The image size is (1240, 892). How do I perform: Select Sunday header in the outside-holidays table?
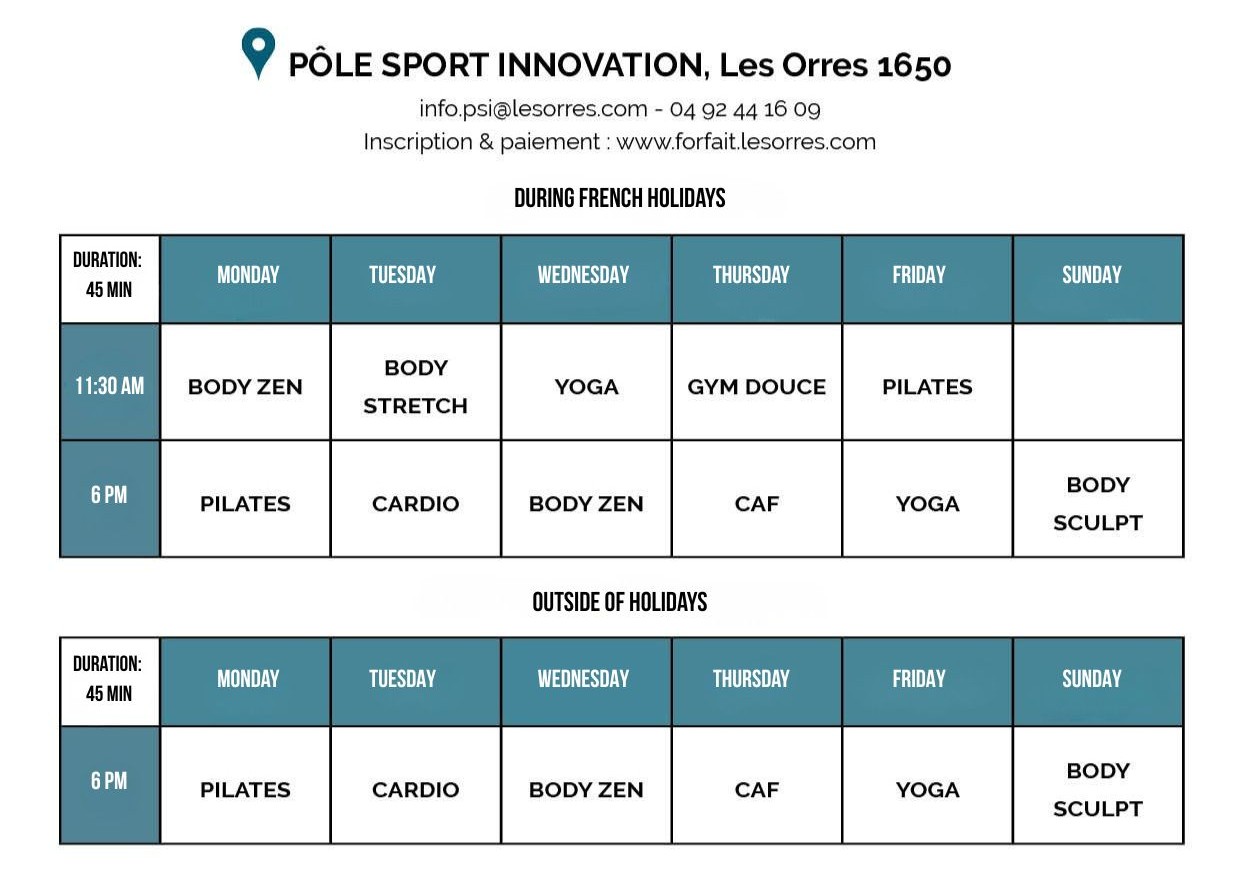[x=1091, y=679]
